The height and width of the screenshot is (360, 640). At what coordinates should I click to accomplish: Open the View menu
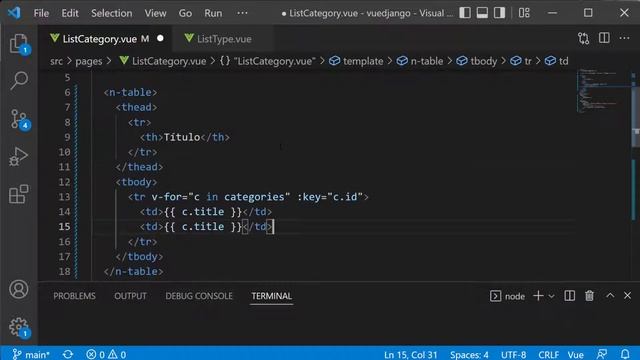[x=155, y=13]
